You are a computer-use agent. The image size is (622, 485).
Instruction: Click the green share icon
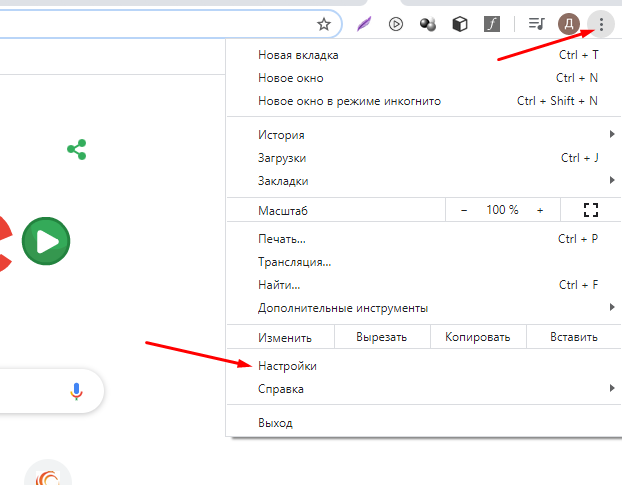point(77,150)
